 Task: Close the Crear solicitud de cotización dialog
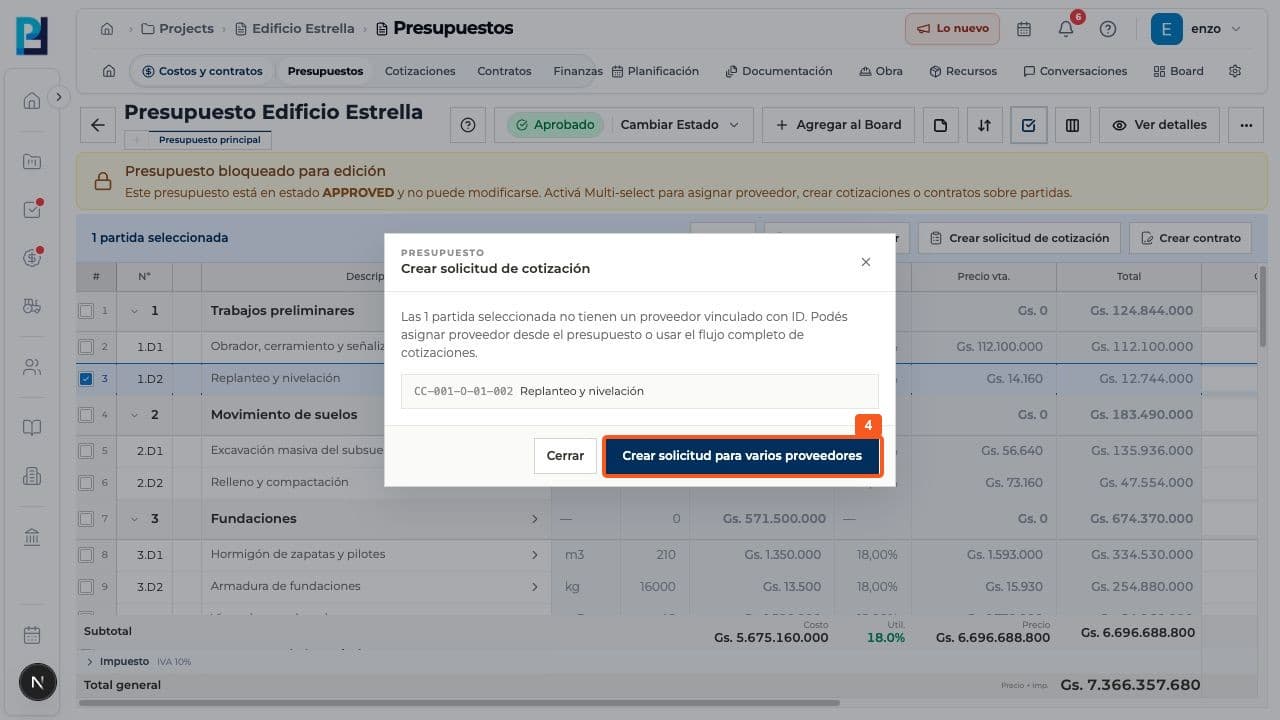[x=866, y=262]
